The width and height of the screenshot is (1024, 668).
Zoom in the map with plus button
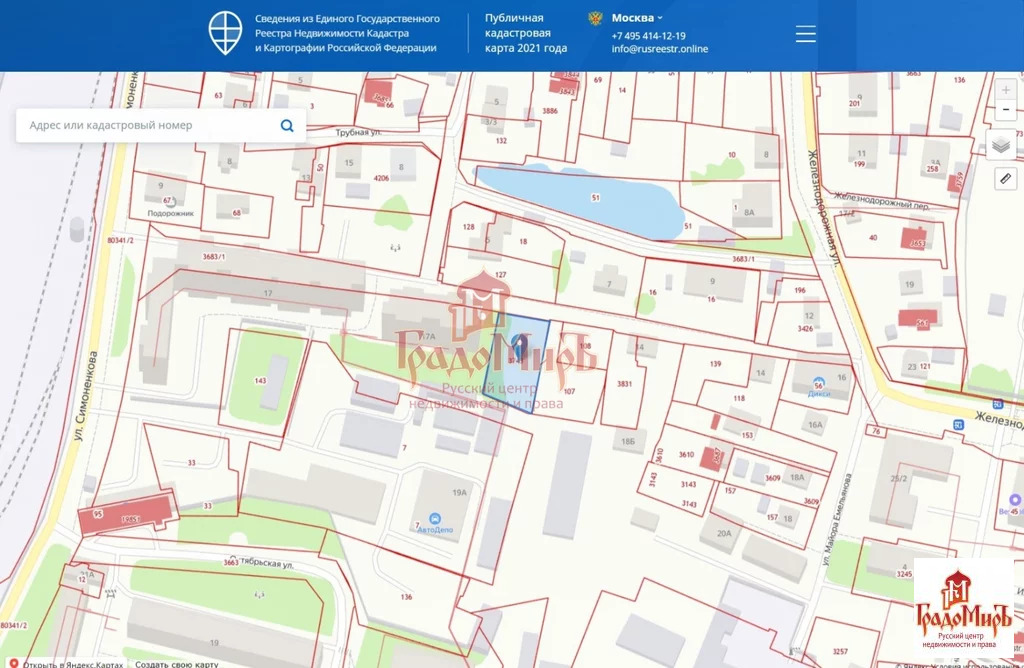(1006, 90)
